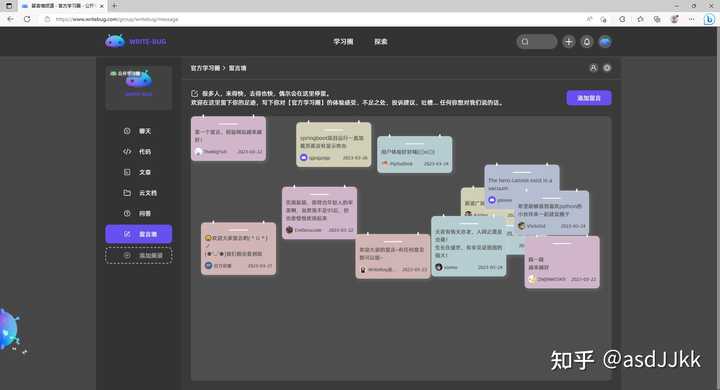The image size is (720, 390).
Task: Click the browser profile avatar icon
Action: (x=675, y=19)
